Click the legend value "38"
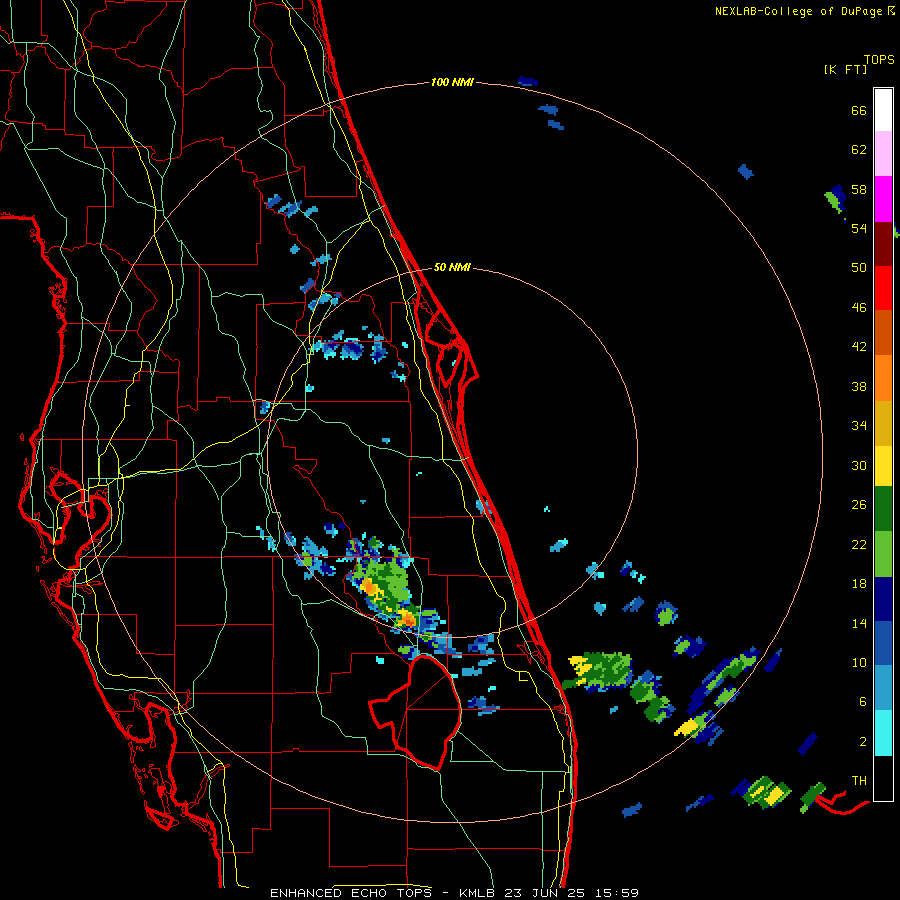 coord(859,386)
